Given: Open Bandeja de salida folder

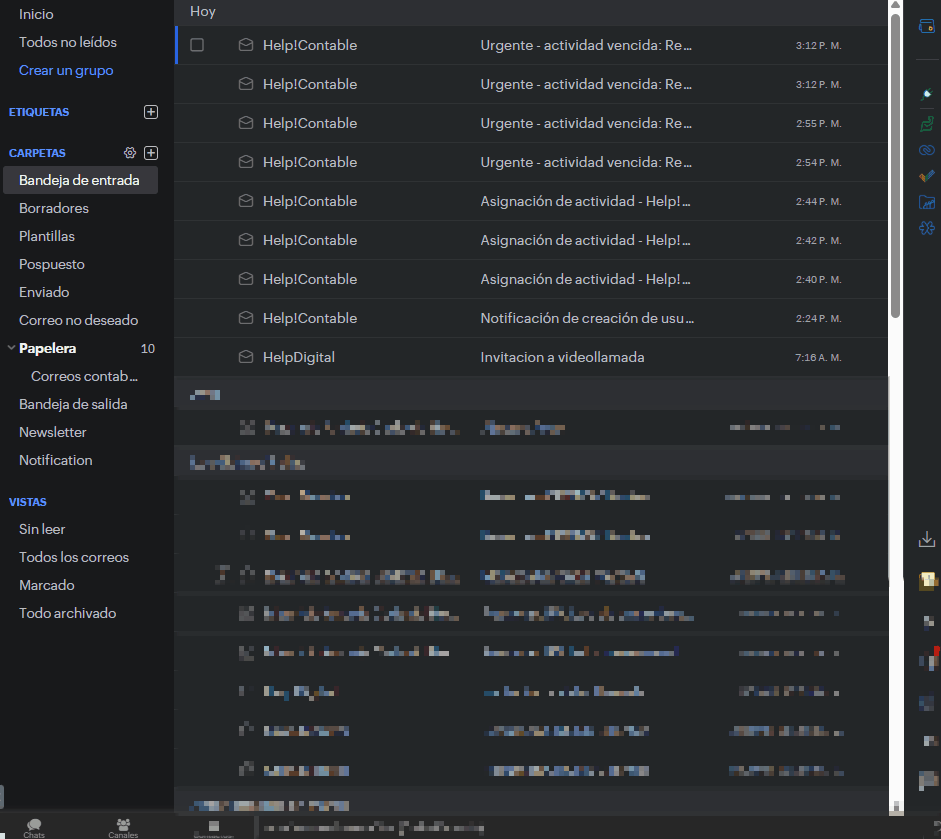Looking at the screenshot, I should (x=73, y=404).
